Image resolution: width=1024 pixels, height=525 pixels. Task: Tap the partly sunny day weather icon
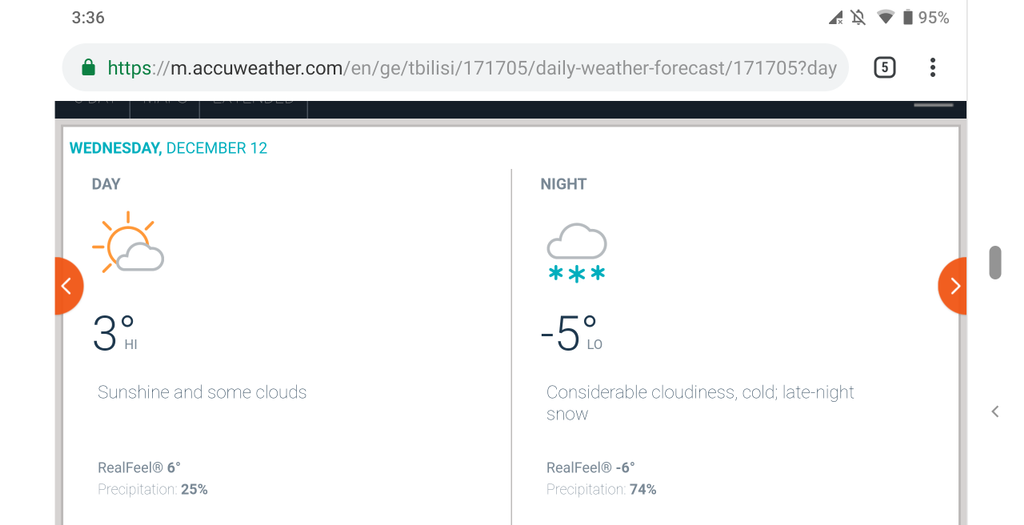tap(128, 242)
